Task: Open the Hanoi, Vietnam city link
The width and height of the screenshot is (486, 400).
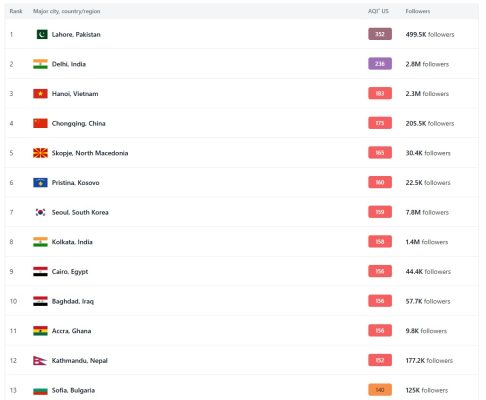Action: [x=75, y=94]
